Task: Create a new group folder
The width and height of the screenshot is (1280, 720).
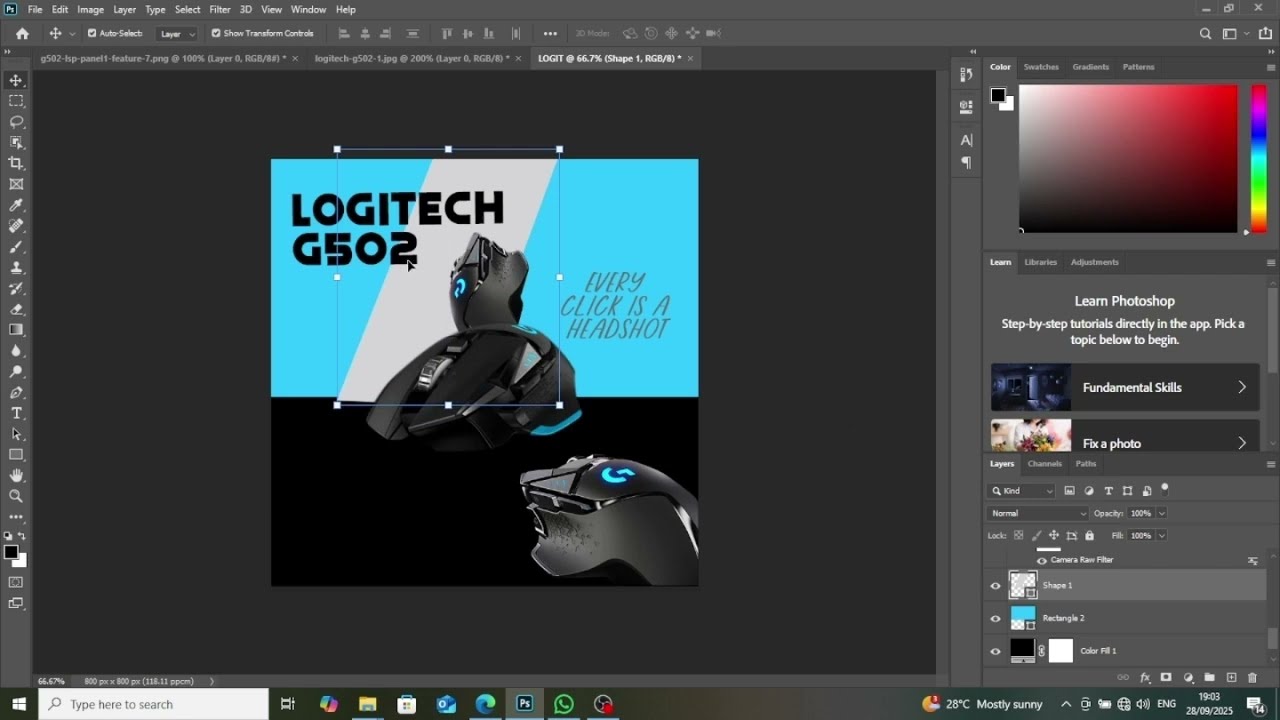Action: click(x=1209, y=678)
